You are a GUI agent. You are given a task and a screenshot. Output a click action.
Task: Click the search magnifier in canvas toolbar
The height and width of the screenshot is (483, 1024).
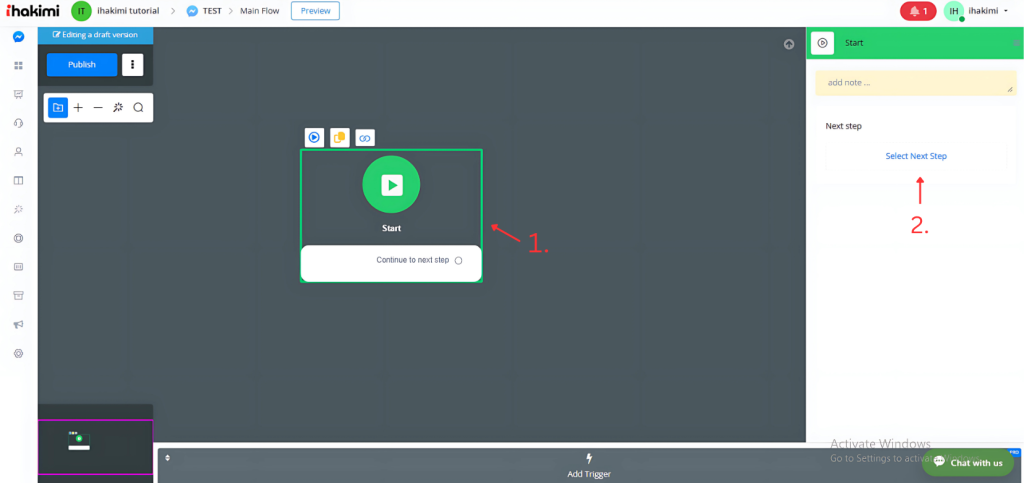[138, 108]
